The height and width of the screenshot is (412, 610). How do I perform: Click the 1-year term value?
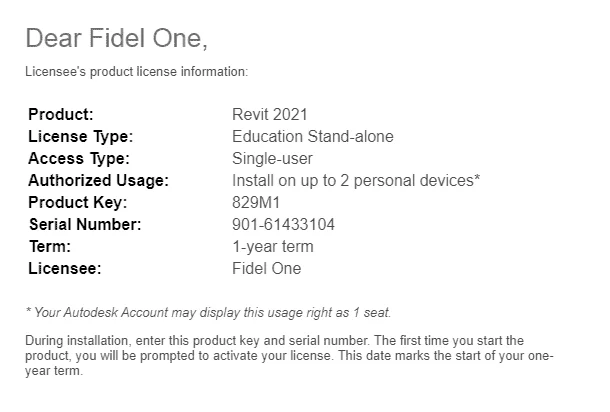tap(273, 247)
